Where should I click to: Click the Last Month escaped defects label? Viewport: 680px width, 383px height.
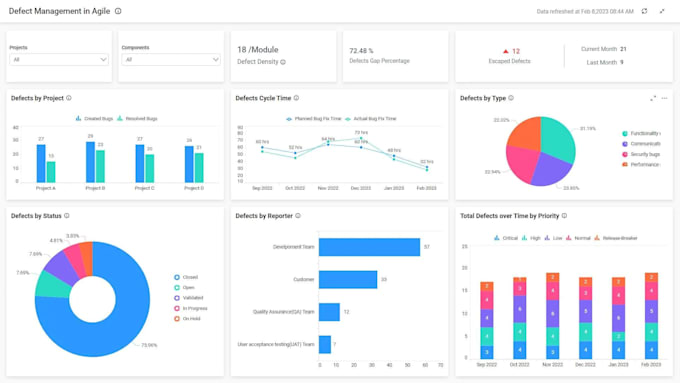(602, 62)
